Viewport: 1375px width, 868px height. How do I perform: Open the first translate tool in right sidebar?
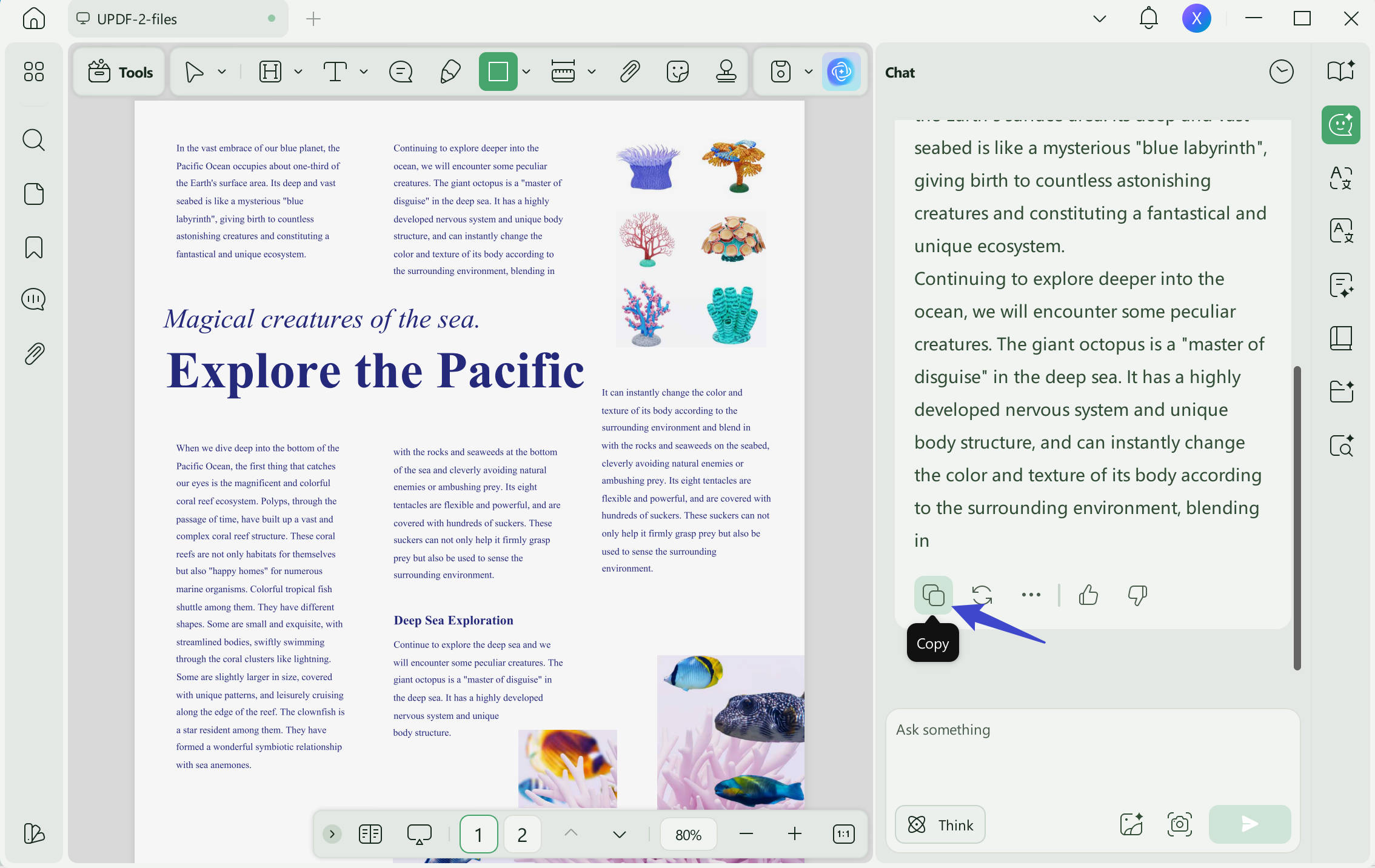(x=1340, y=178)
